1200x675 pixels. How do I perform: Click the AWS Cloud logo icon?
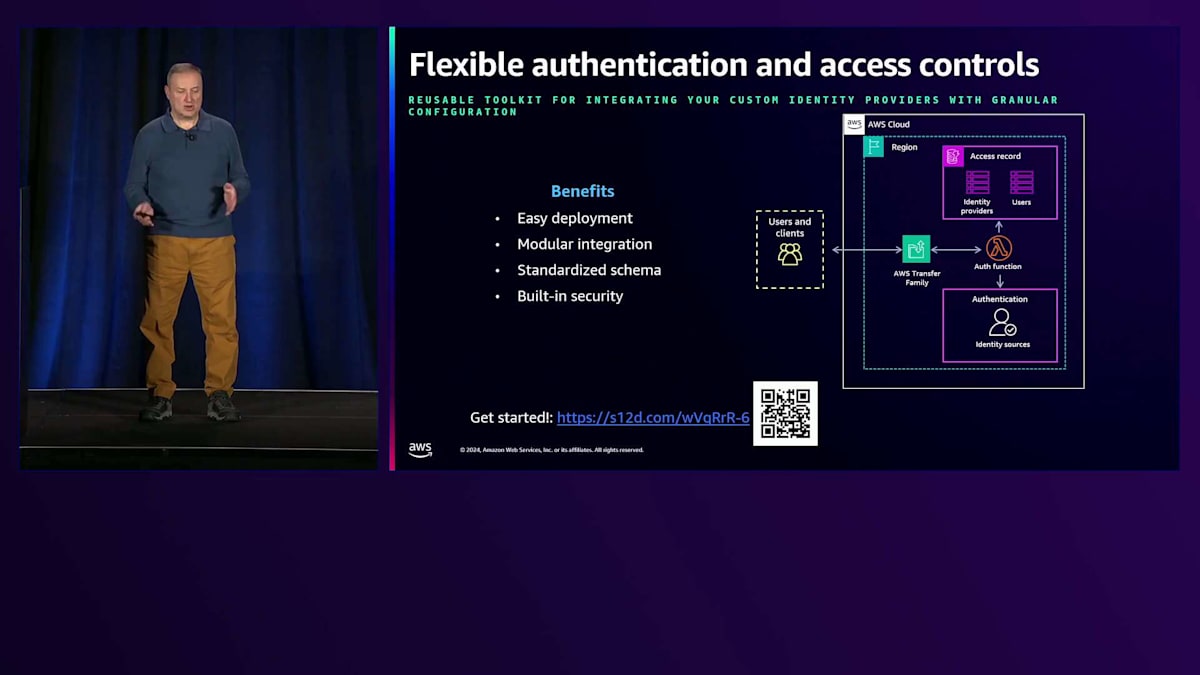(x=854, y=125)
